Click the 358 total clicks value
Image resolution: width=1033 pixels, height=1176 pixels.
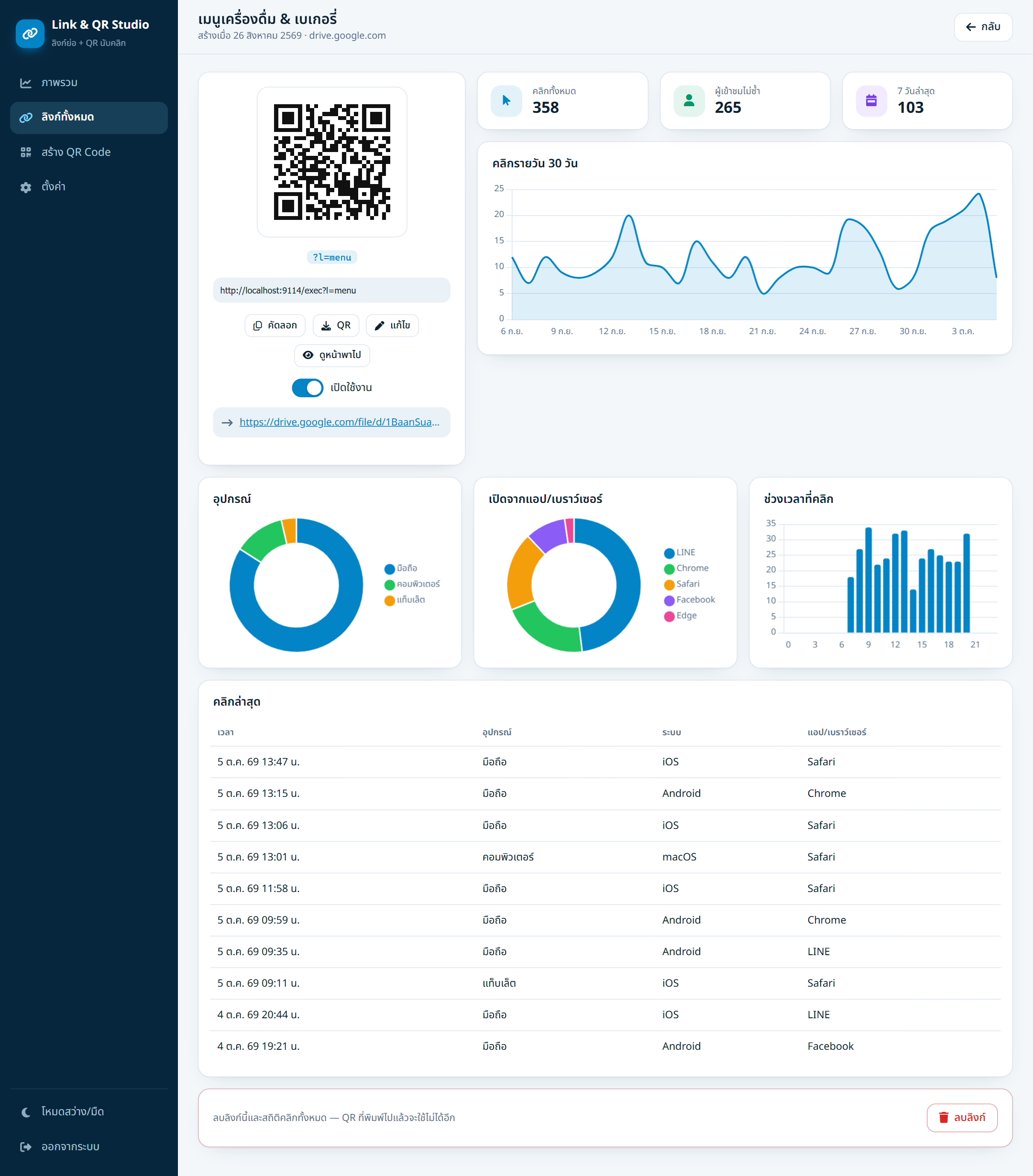coord(546,108)
